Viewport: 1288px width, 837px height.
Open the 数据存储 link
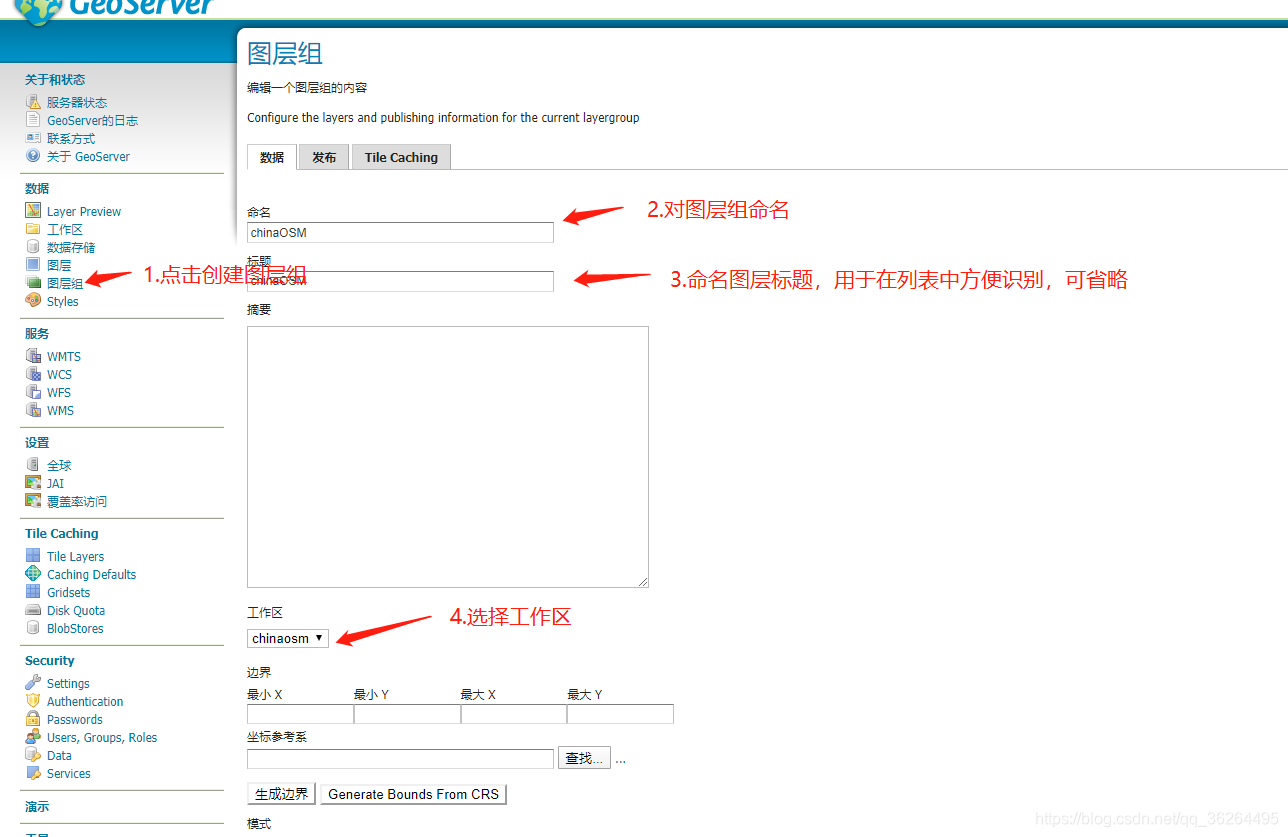[71, 247]
